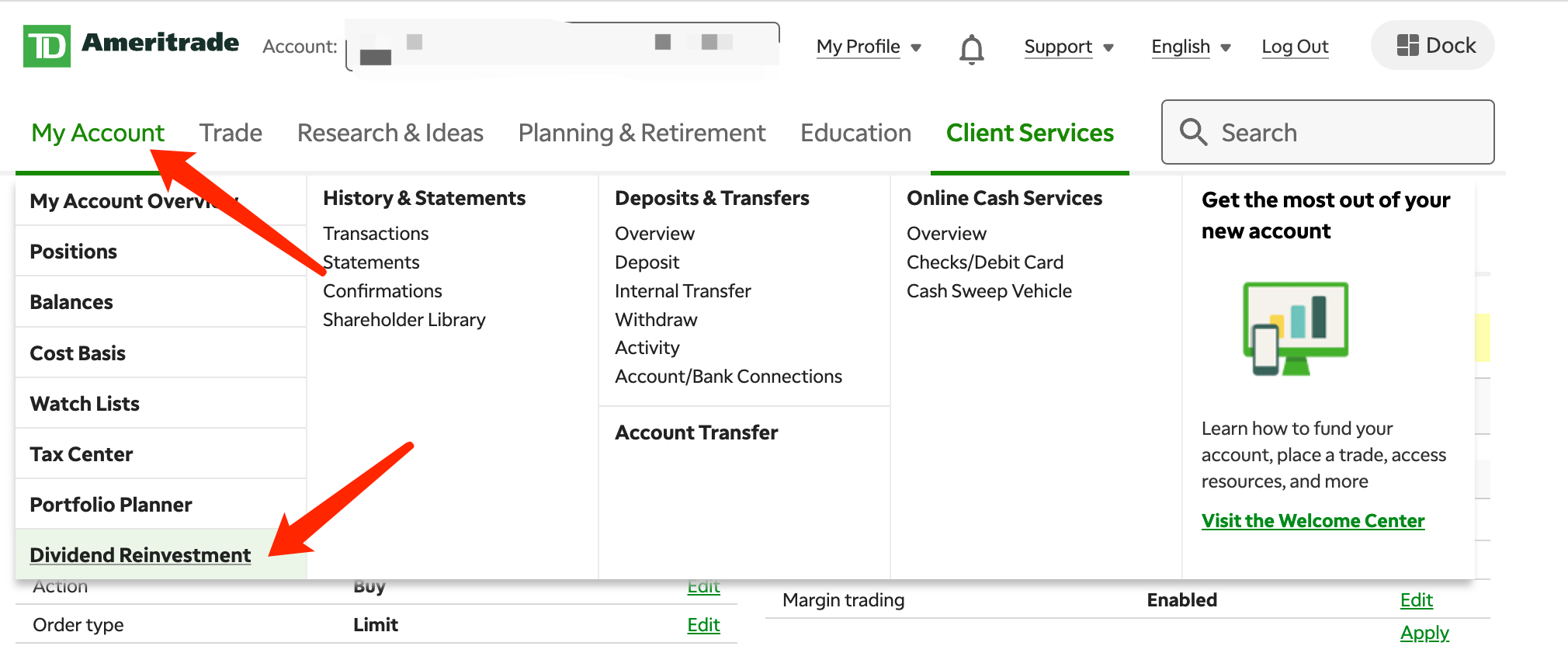Open the Research & Ideas tab
1568x646 pixels.
coord(390,133)
